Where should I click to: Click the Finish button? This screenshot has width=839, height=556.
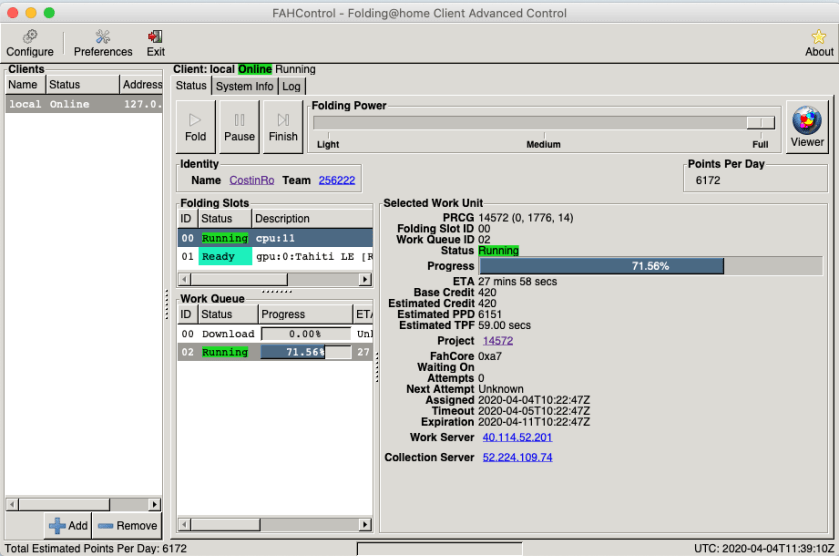click(x=283, y=127)
